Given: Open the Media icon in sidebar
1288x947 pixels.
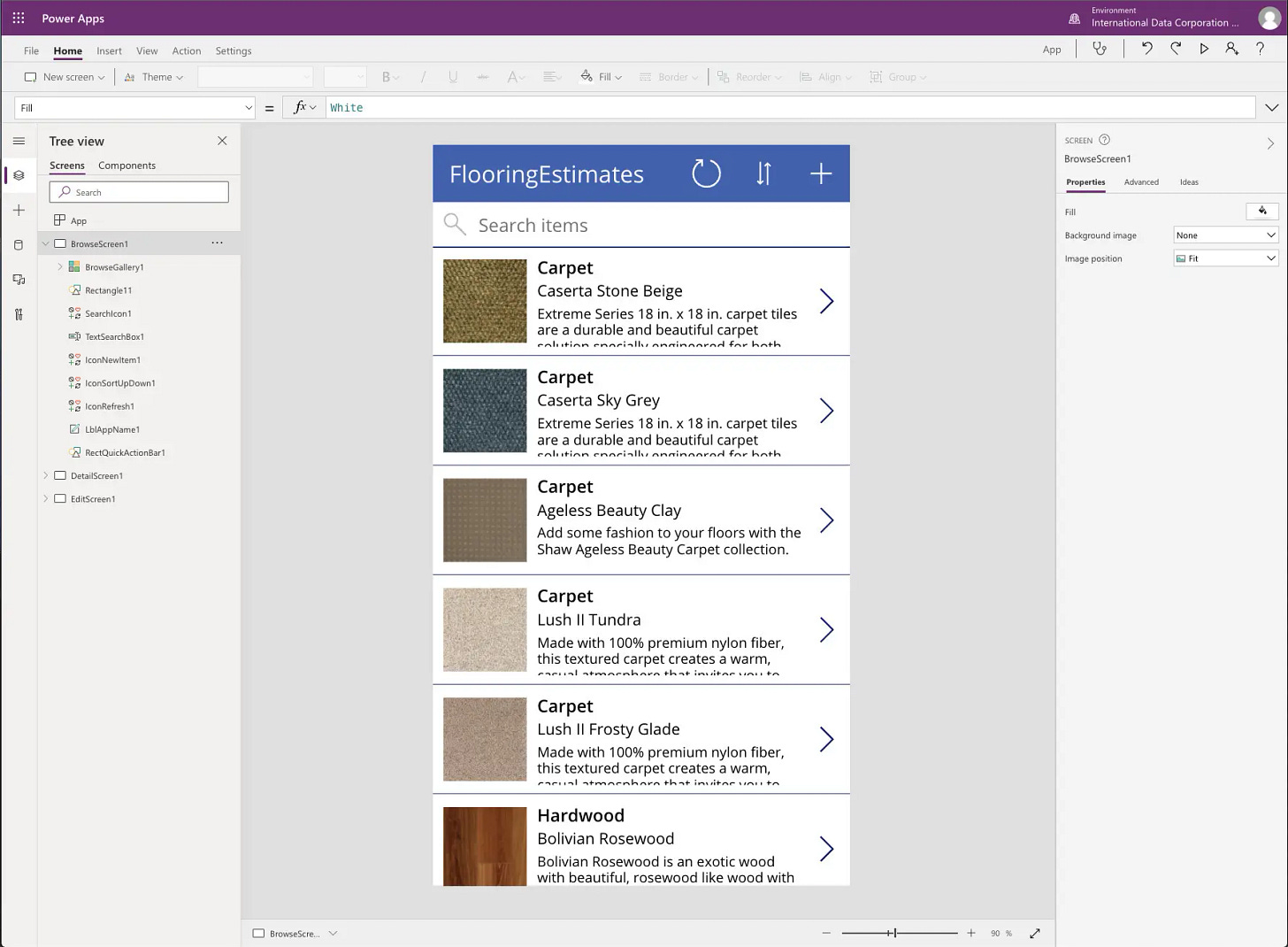Looking at the screenshot, I should 19,280.
